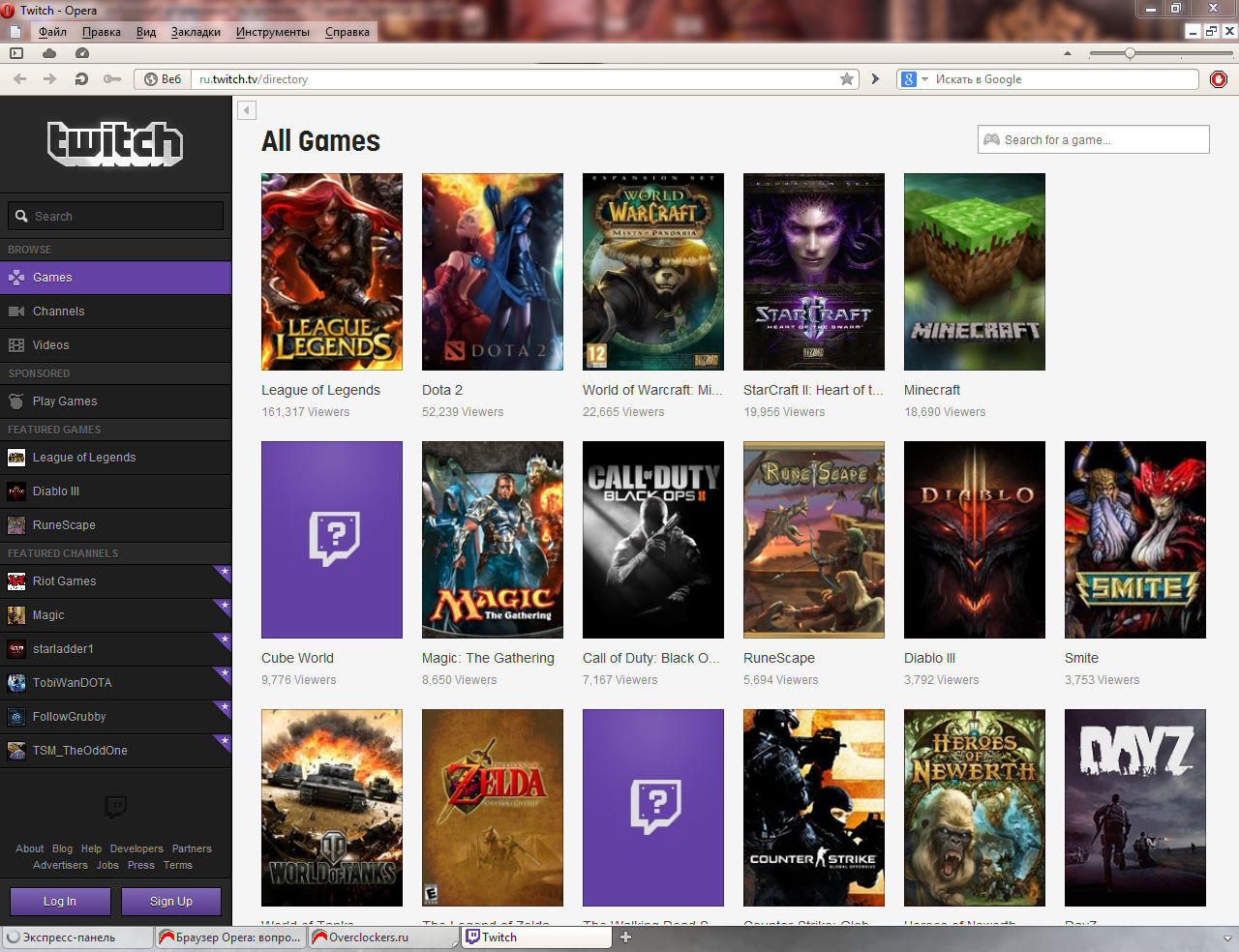The image size is (1239, 952).
Task: Open the StarCraft II game cover
Action: click(814, 272)
